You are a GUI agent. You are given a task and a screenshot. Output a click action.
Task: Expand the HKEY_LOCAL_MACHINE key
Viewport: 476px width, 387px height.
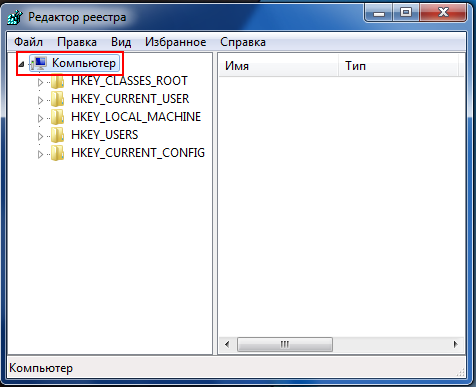(x=40, y=118)
